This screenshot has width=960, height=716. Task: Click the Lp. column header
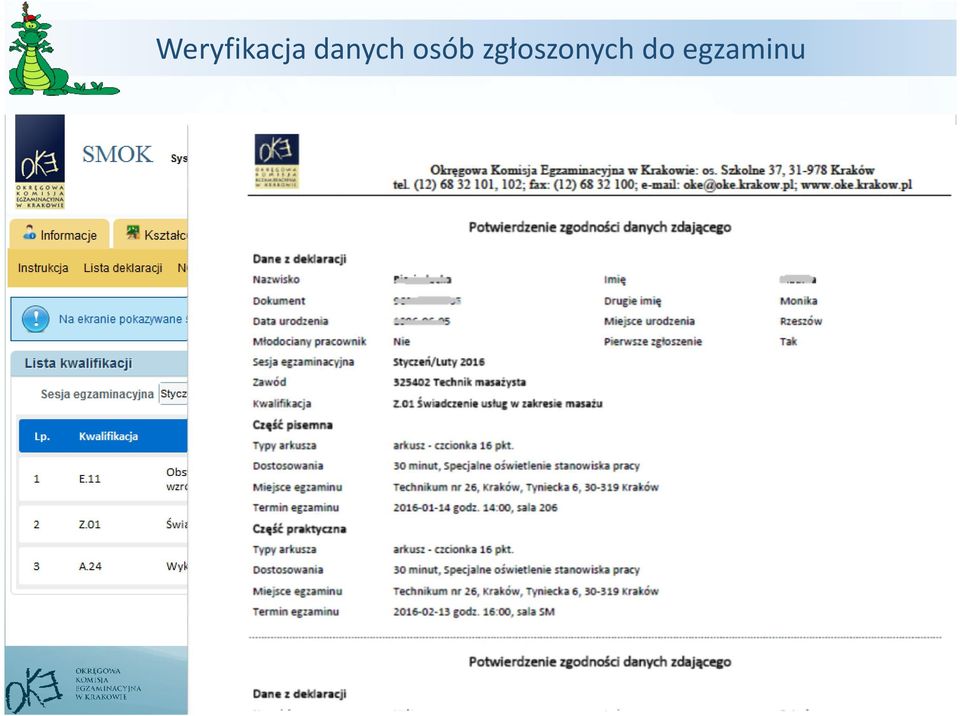pyautogui.click(x=42, y=436)
